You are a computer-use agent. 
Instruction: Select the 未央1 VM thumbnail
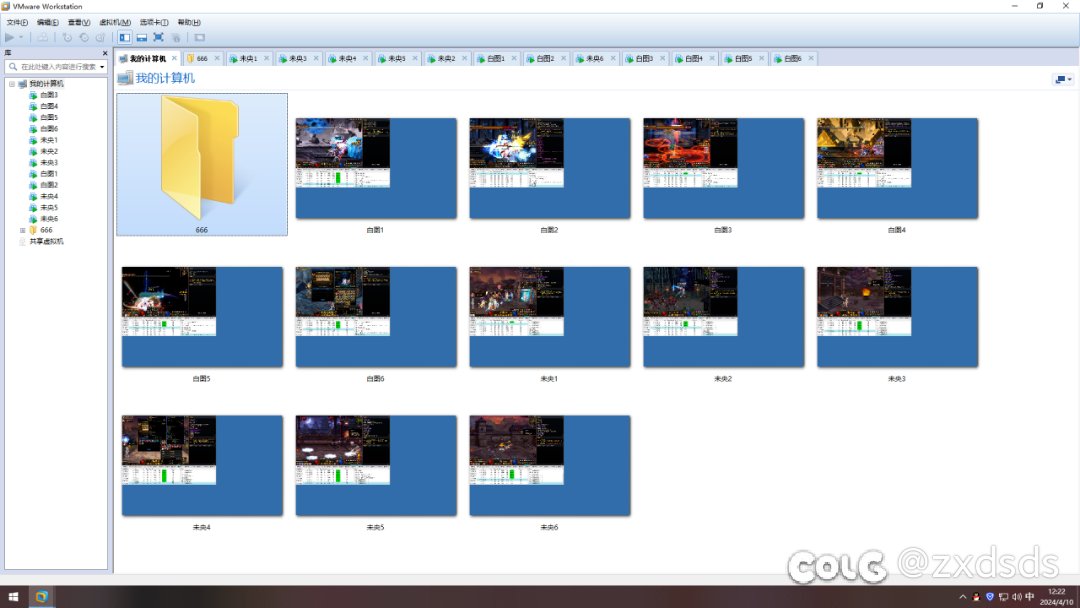coord(550,317)
